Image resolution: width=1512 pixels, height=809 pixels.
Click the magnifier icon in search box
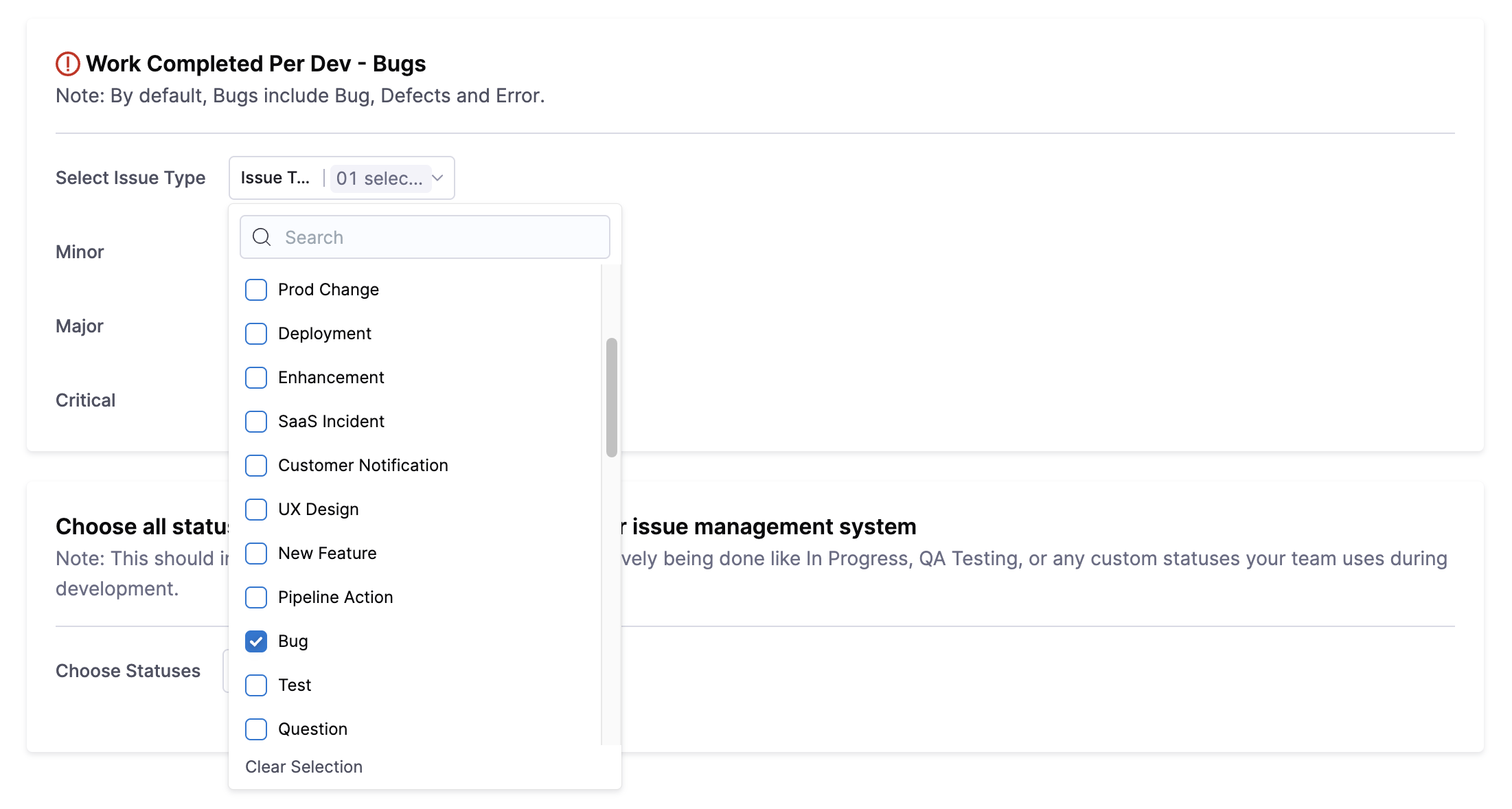[262, 238]
